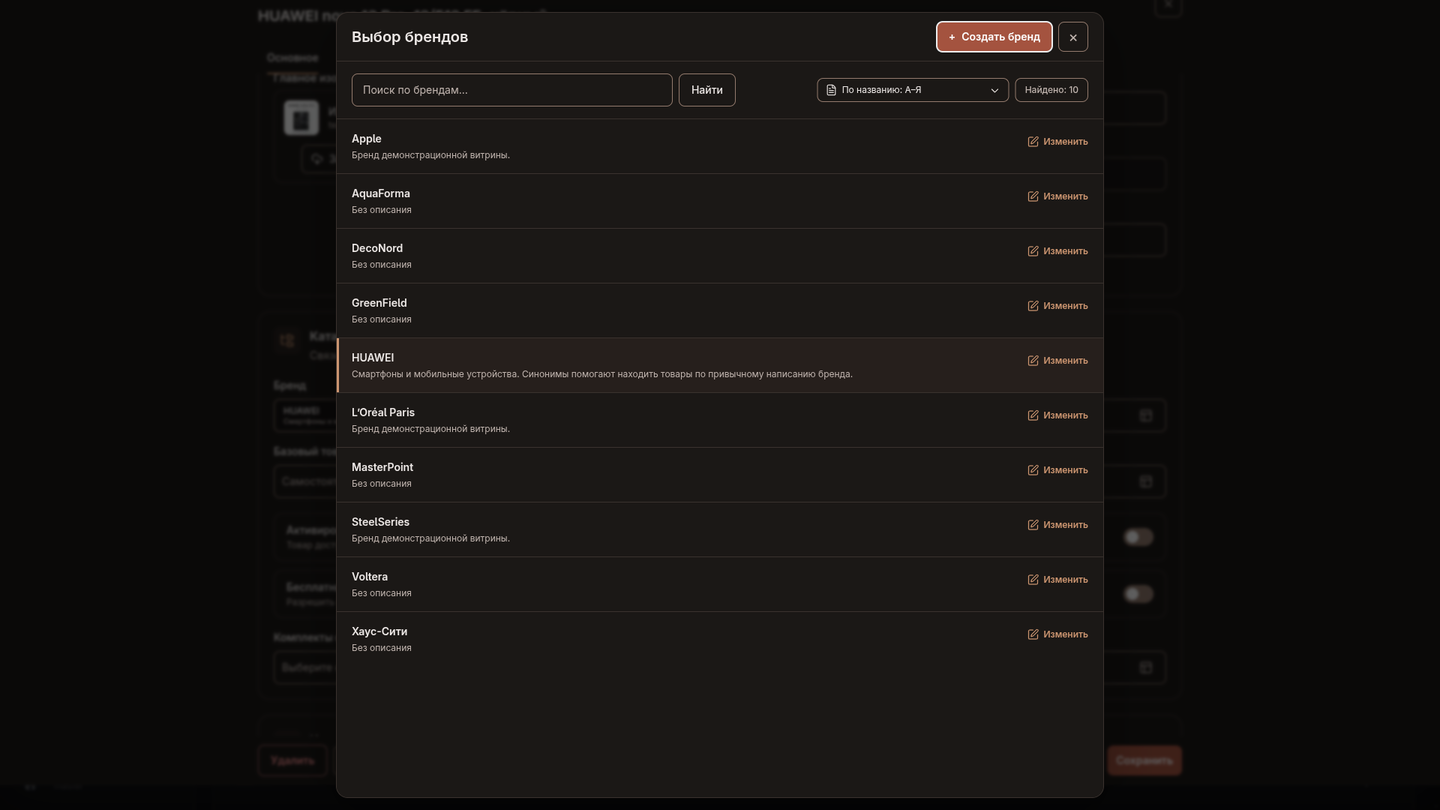
Task: Pick the GreenField brand name
Action: pyautogui.click(x=379, y=303)
